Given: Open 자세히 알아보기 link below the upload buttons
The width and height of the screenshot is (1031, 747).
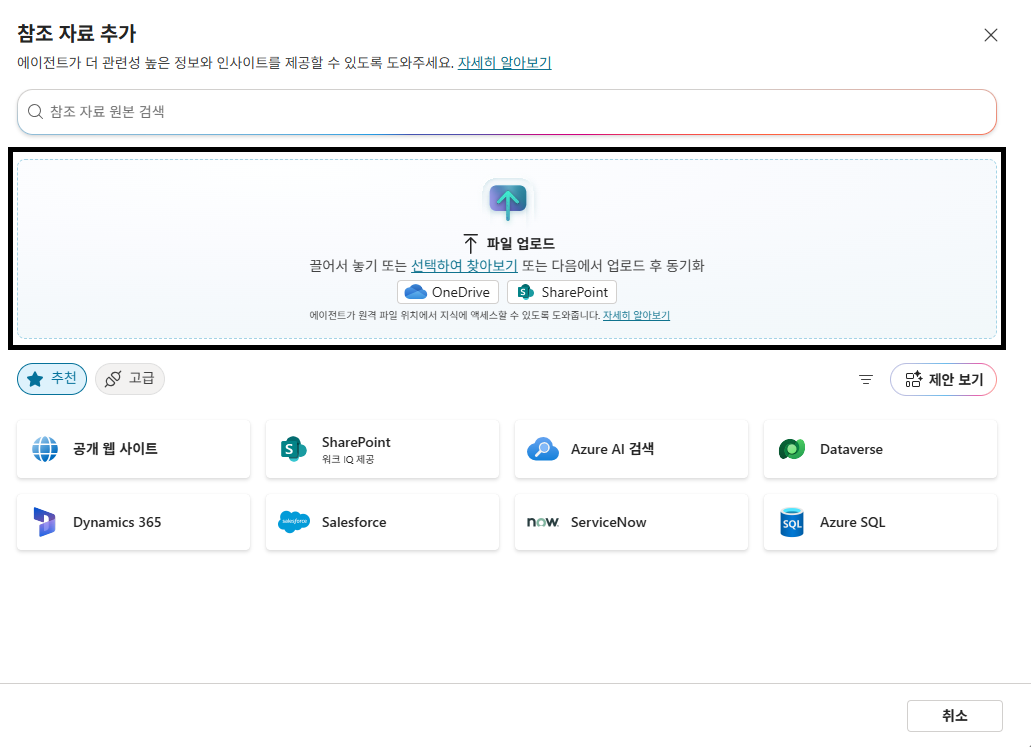Looking at the screenshot, I should pos(636,316).
